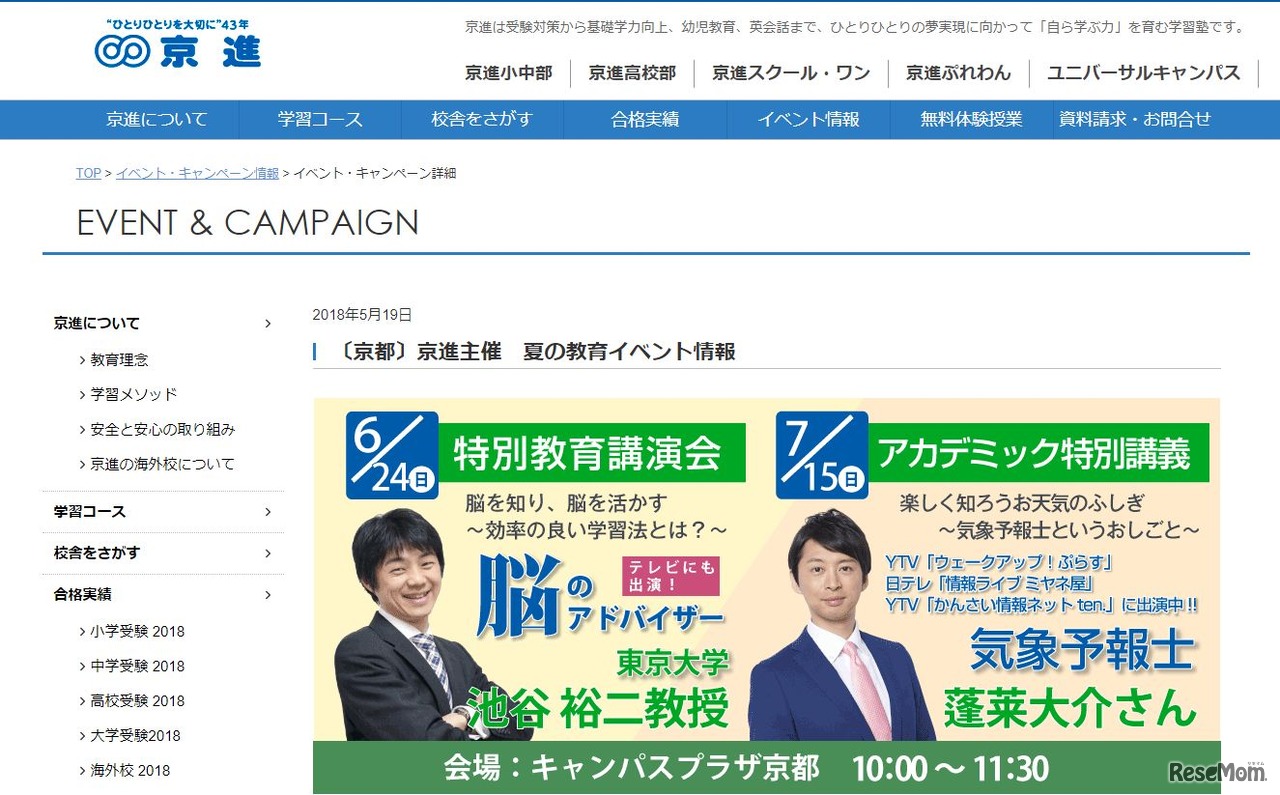Open the 京進スクール・ワン top link
Image resolution: width=1280 pixels, height=795 pixels.
point(791,73)
